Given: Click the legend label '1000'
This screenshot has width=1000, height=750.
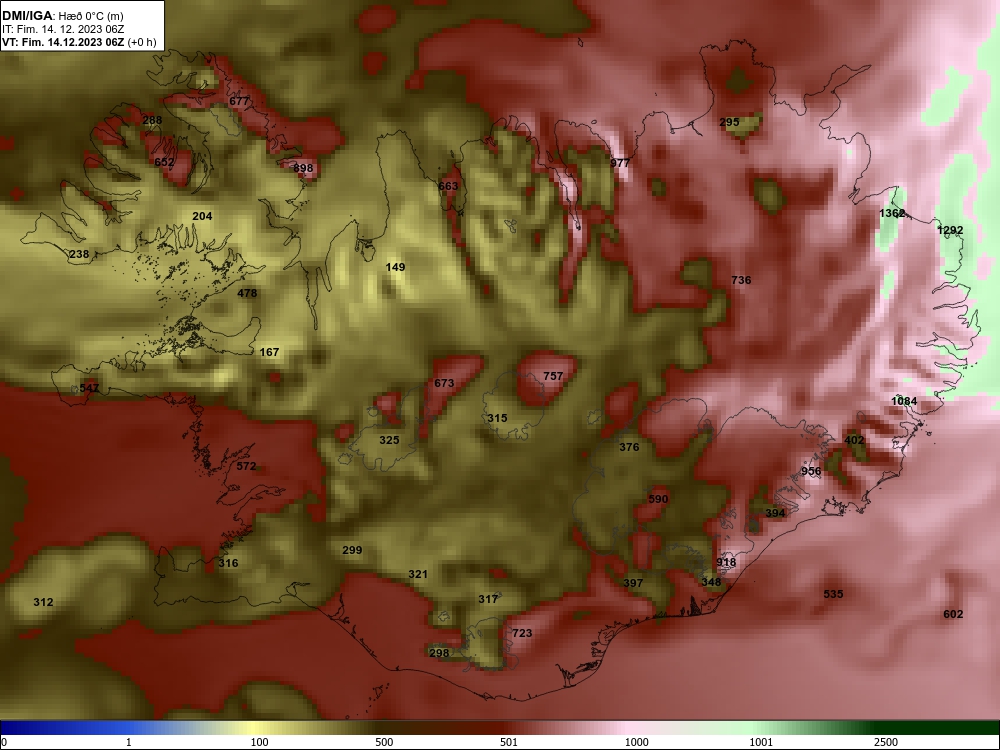Looking at the screenshot, I should pyautogui.click(x=636, y=742).
